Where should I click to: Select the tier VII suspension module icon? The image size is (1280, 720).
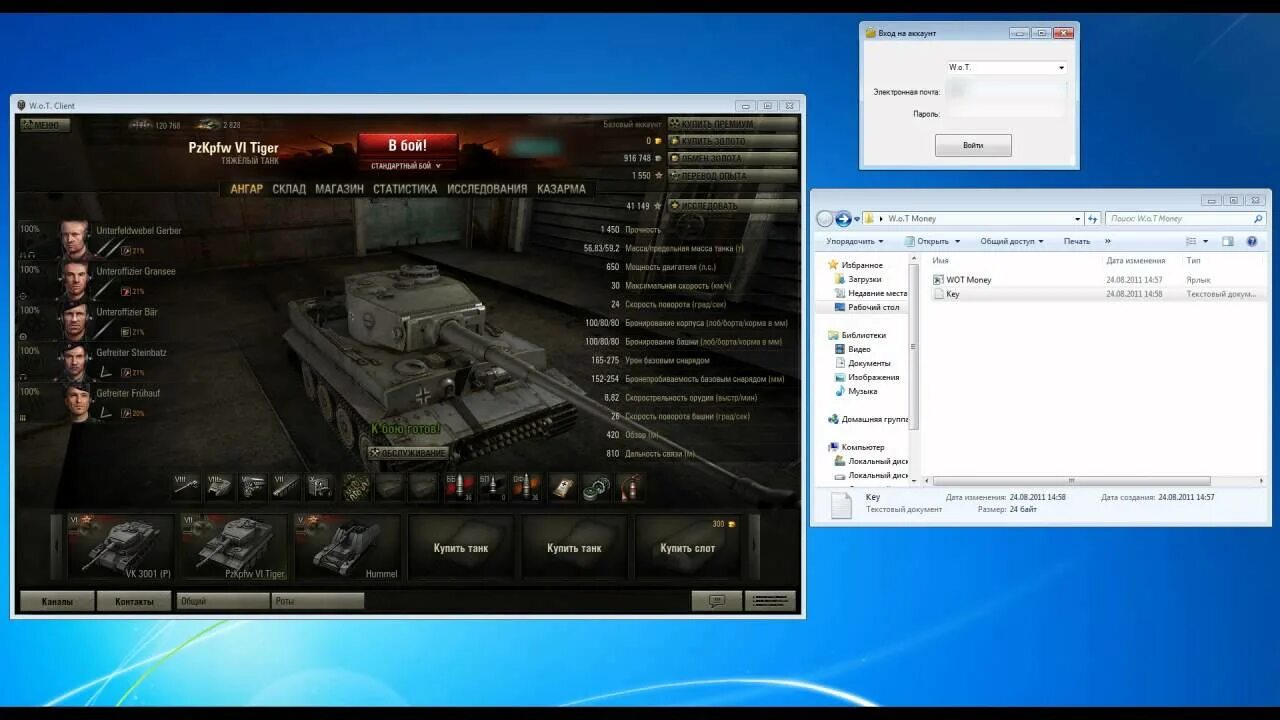pyautogui.click(x=286, y=487)
